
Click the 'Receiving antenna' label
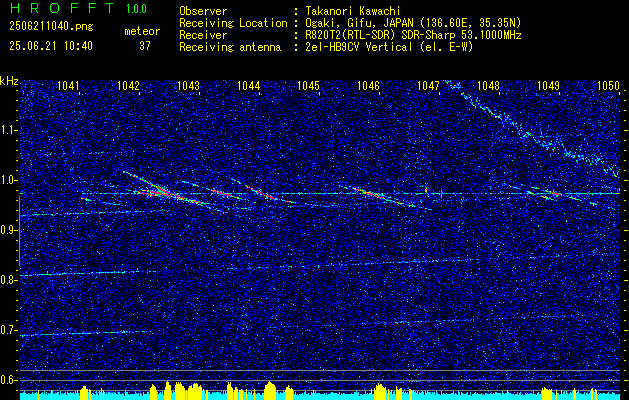pos(230,47)
